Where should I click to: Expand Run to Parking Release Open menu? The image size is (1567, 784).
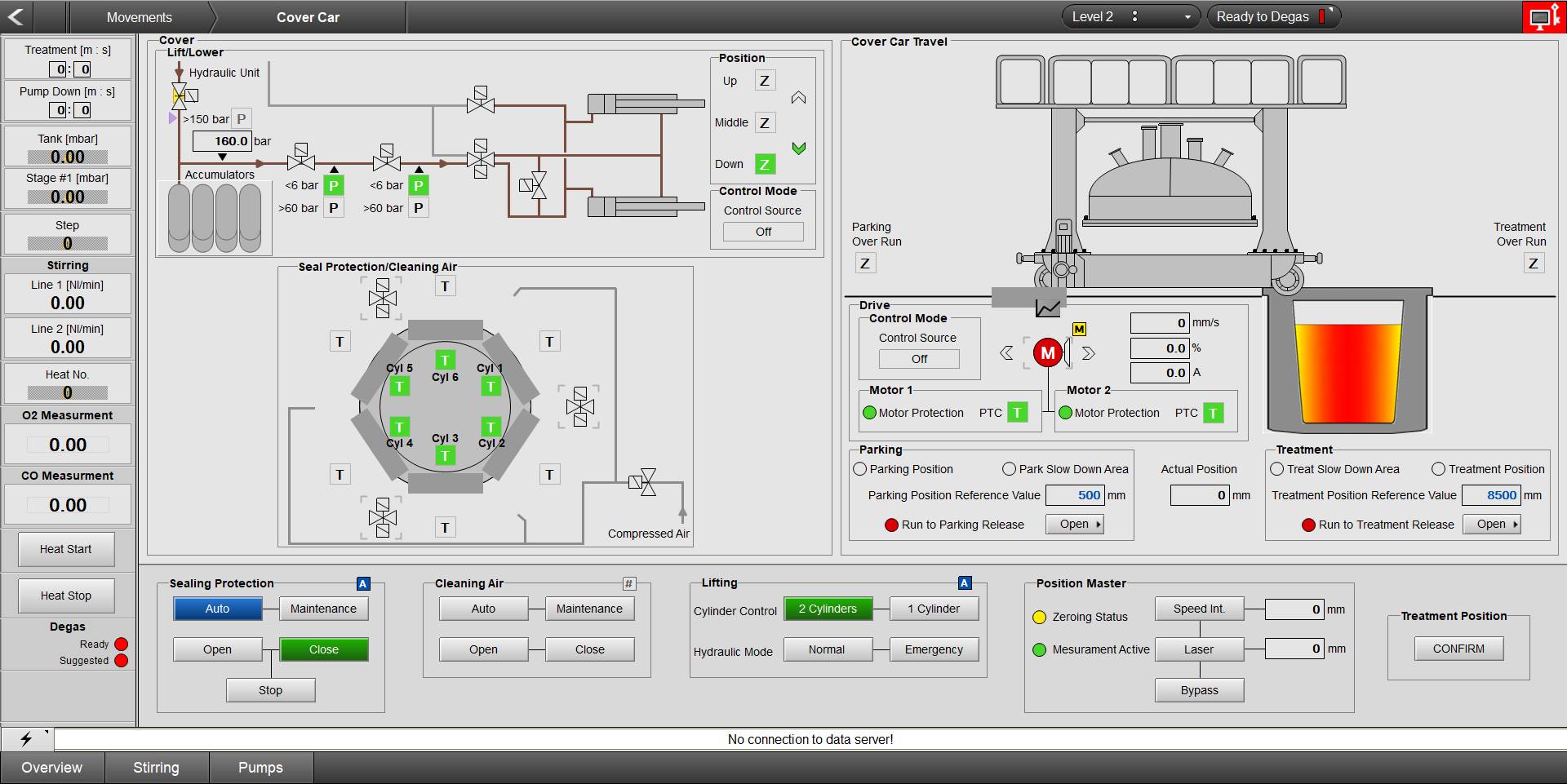tap(1075, 525)
